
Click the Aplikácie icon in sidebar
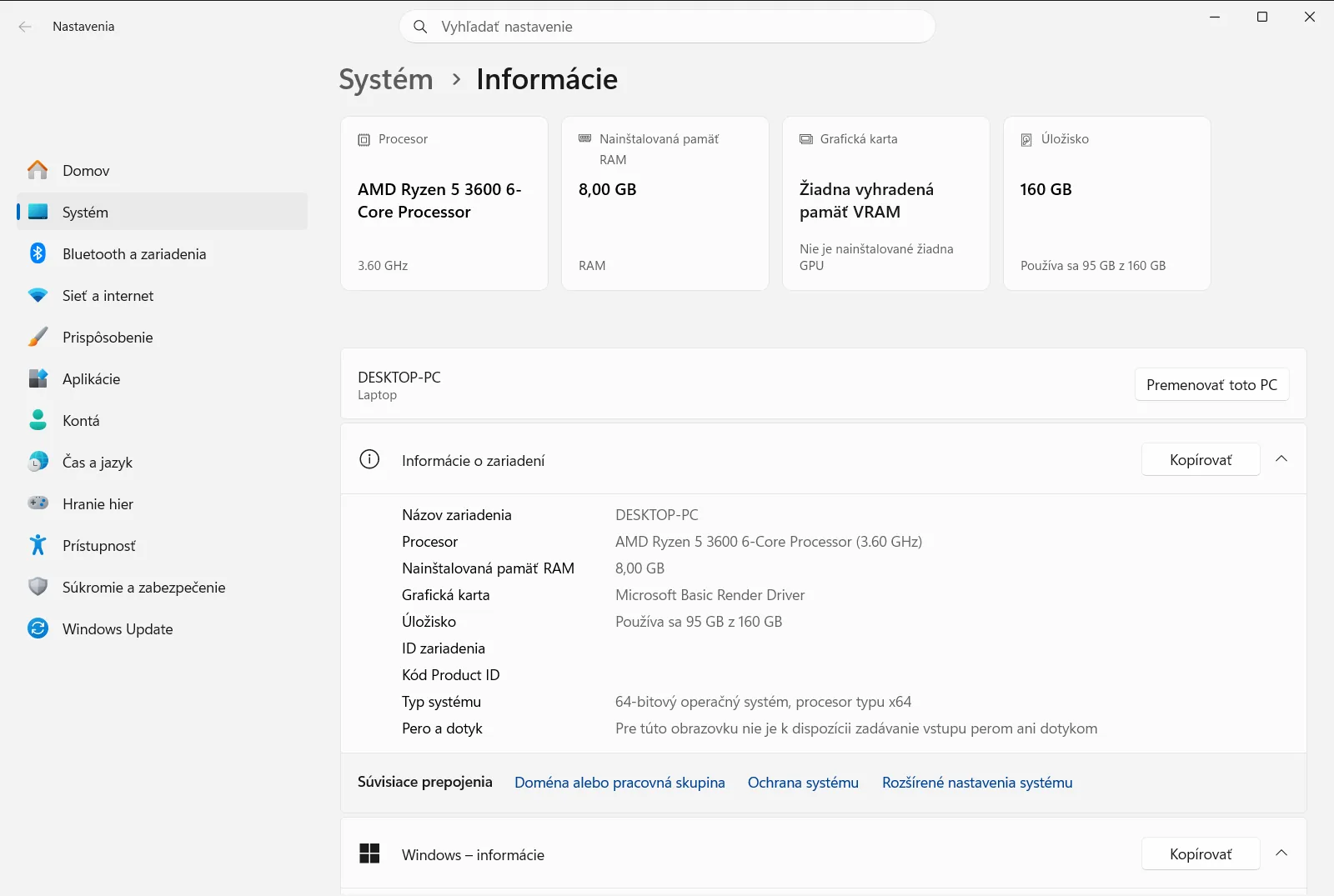coord(38,378)
